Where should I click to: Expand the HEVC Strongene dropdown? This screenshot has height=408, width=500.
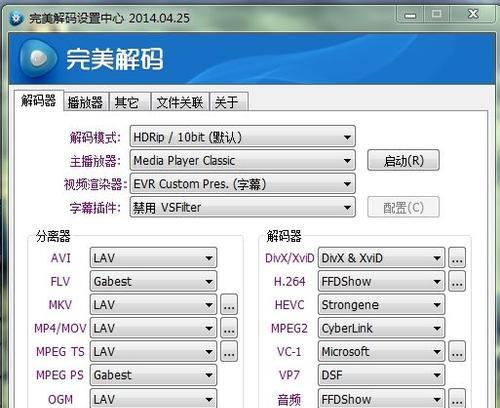point(381,305)
